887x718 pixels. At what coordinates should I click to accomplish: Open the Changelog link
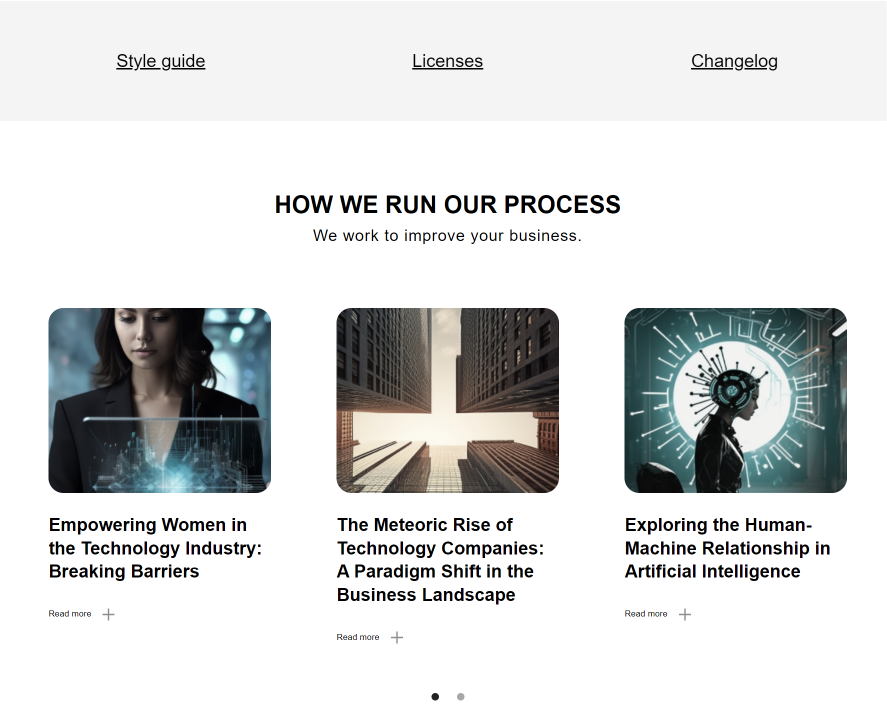[x=734, y=61]
